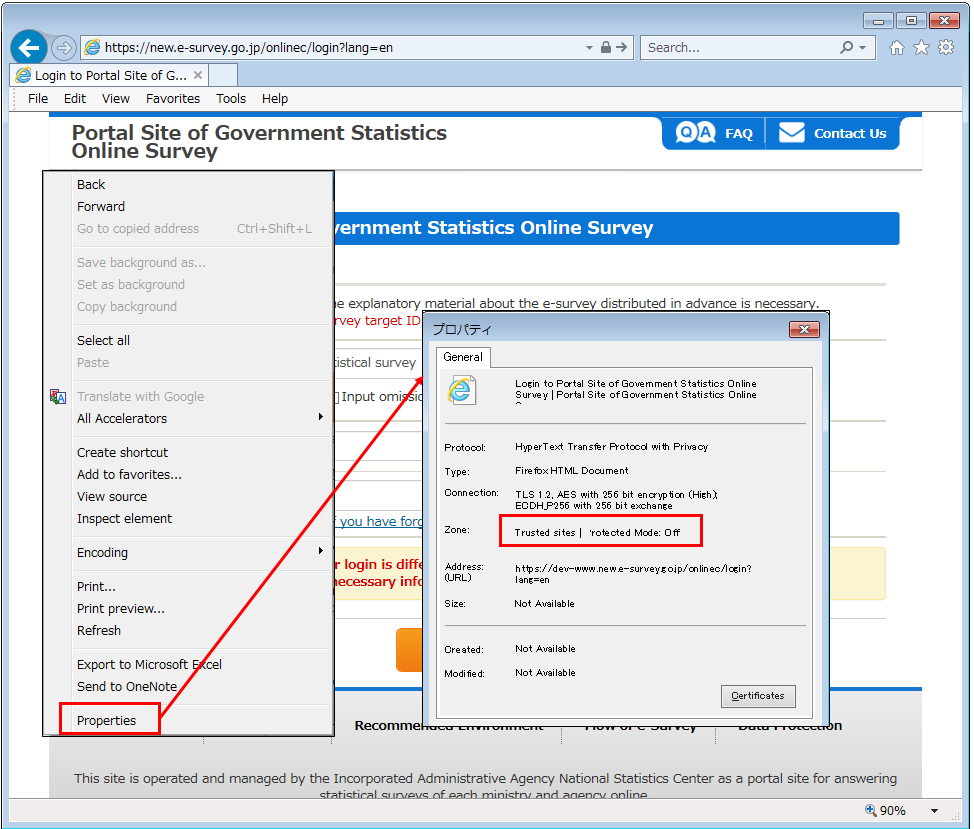Choose Back in the context menu

point(203,184)
